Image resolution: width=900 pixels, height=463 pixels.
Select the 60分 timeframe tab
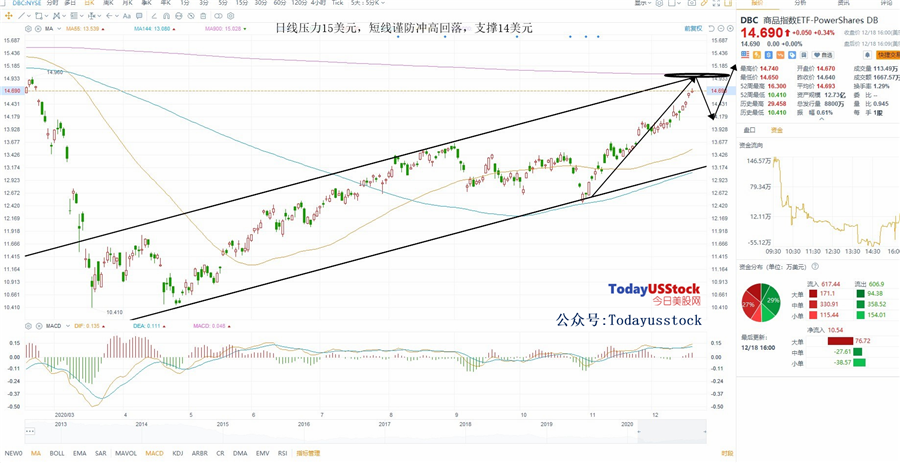[280, 3]
